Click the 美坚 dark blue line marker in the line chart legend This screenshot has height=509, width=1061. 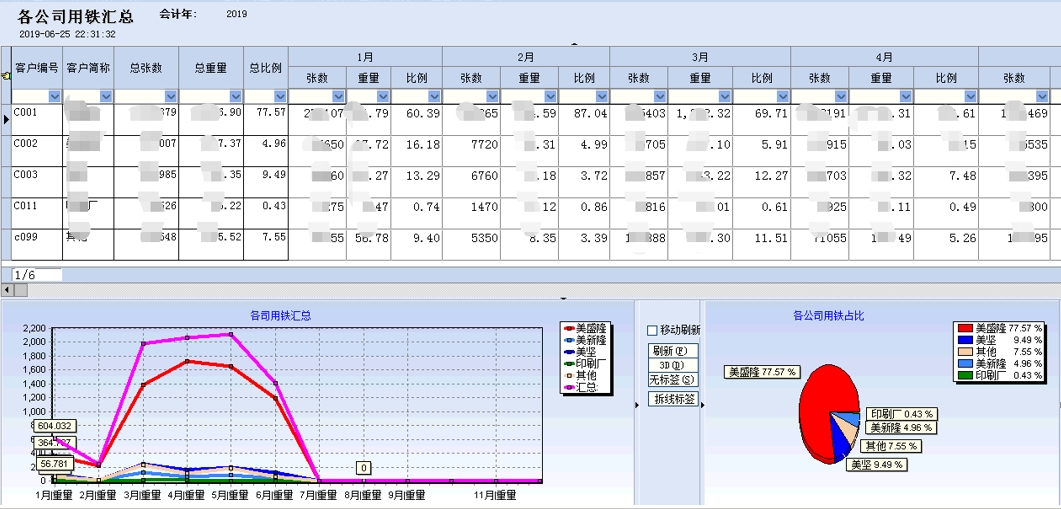pyautogui.click(x=569, y=352)
